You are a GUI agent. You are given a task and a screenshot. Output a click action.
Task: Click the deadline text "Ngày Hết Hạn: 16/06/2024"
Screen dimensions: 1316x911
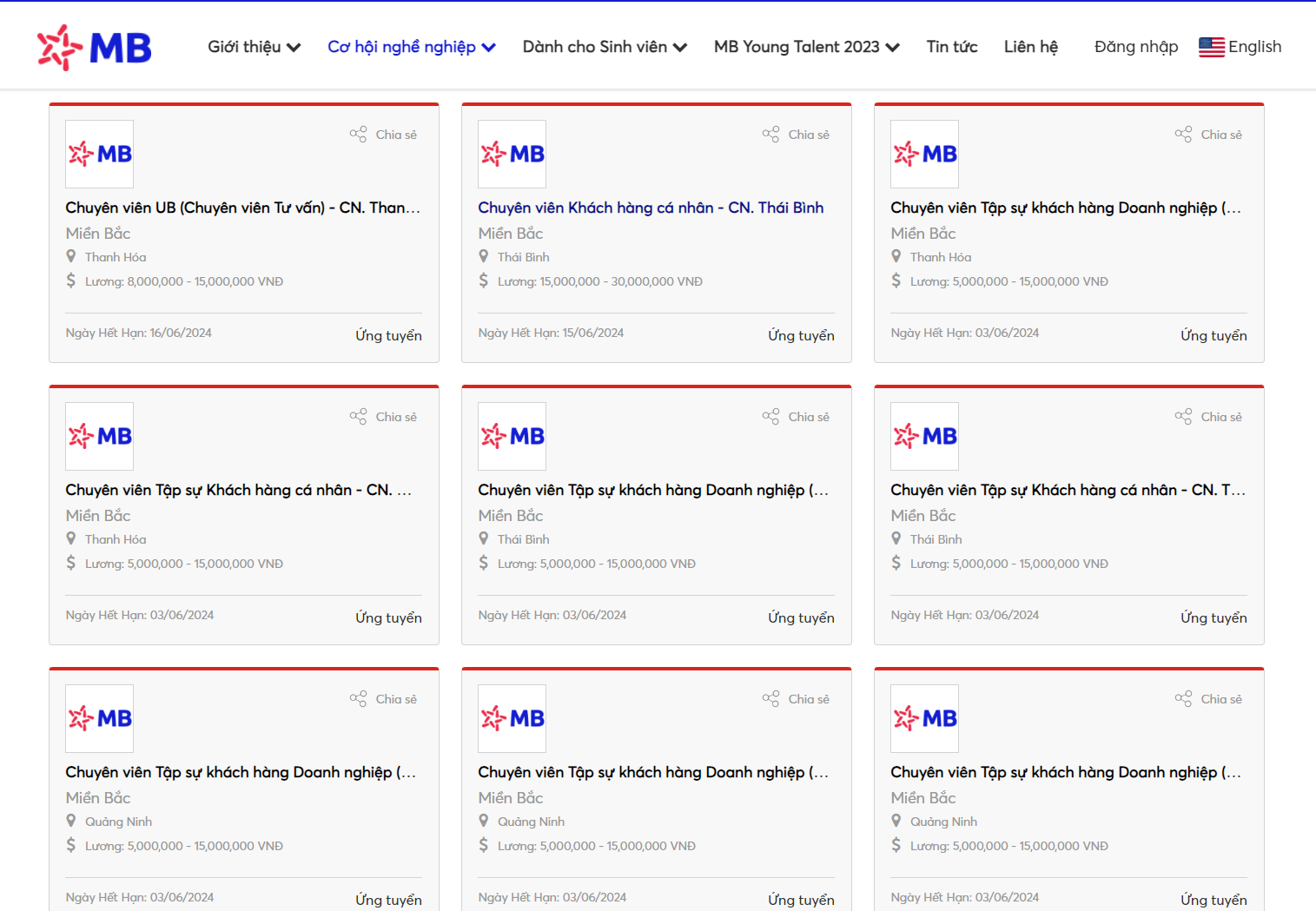click(139, 333)
